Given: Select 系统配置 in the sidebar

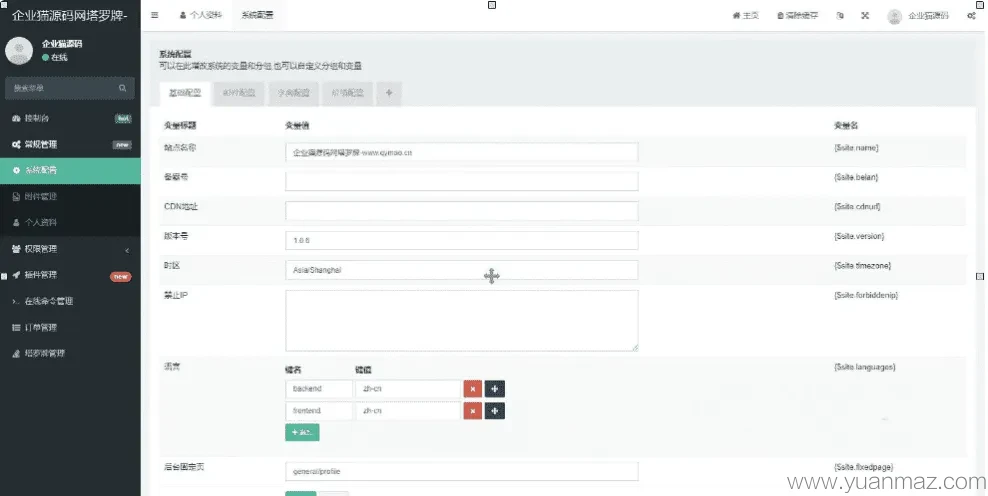Looking at the screenshot, I should pyautogui.click(x=70, y=170).
